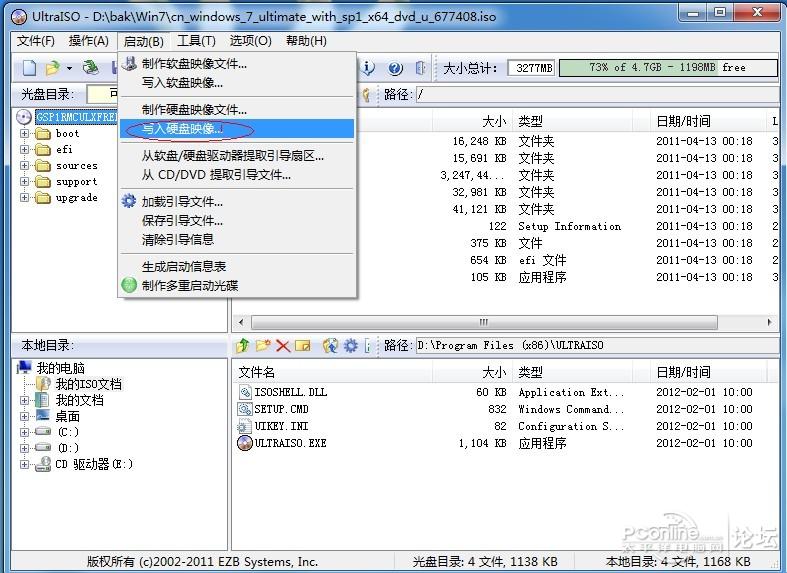
Task: Choose 清除引导信息 menu entry
Action: pyautogui.click(x=237, y=239)
